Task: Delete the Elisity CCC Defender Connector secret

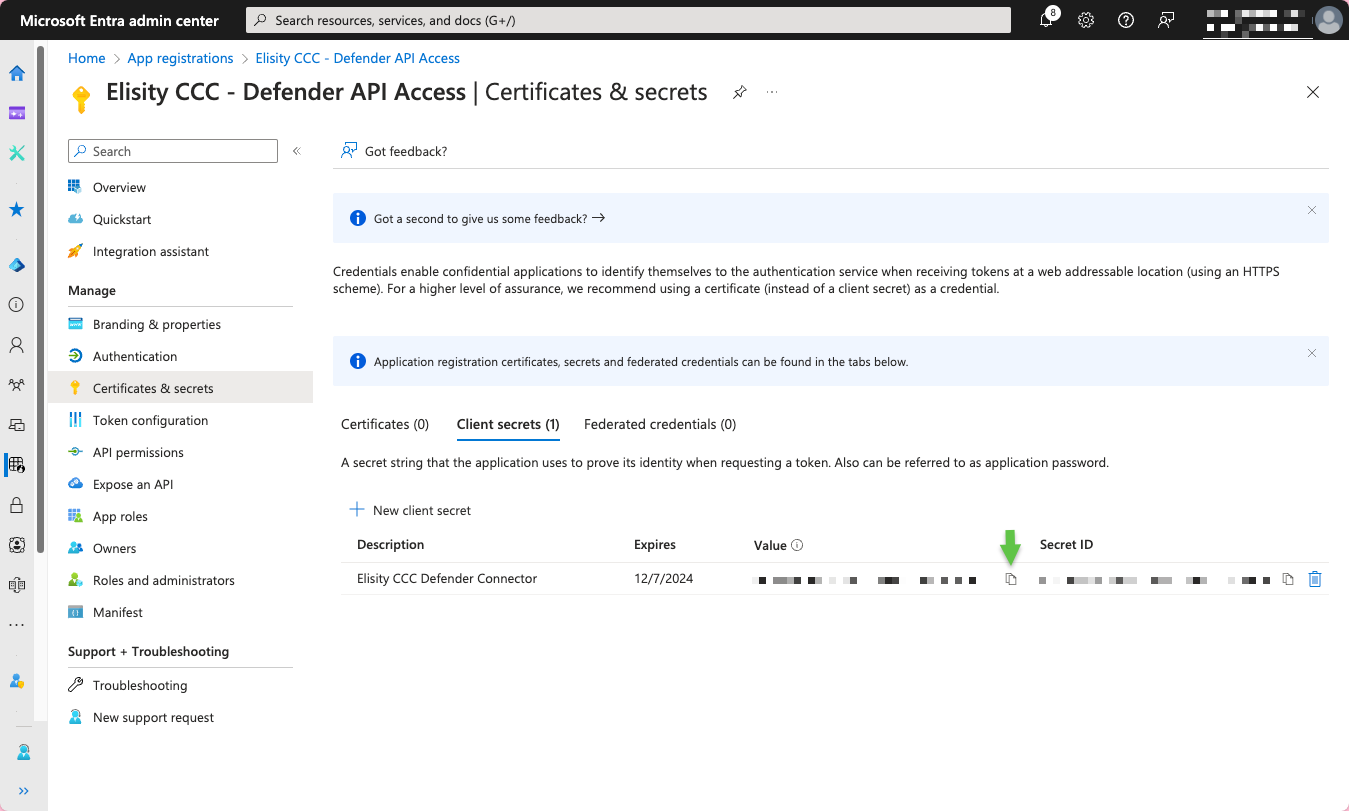Action: [x=1315, y=579]
